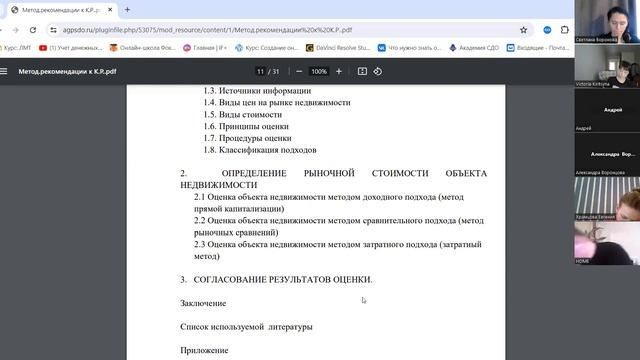
Task: Rotate the PDF counterclockwise
Action: 378,71
